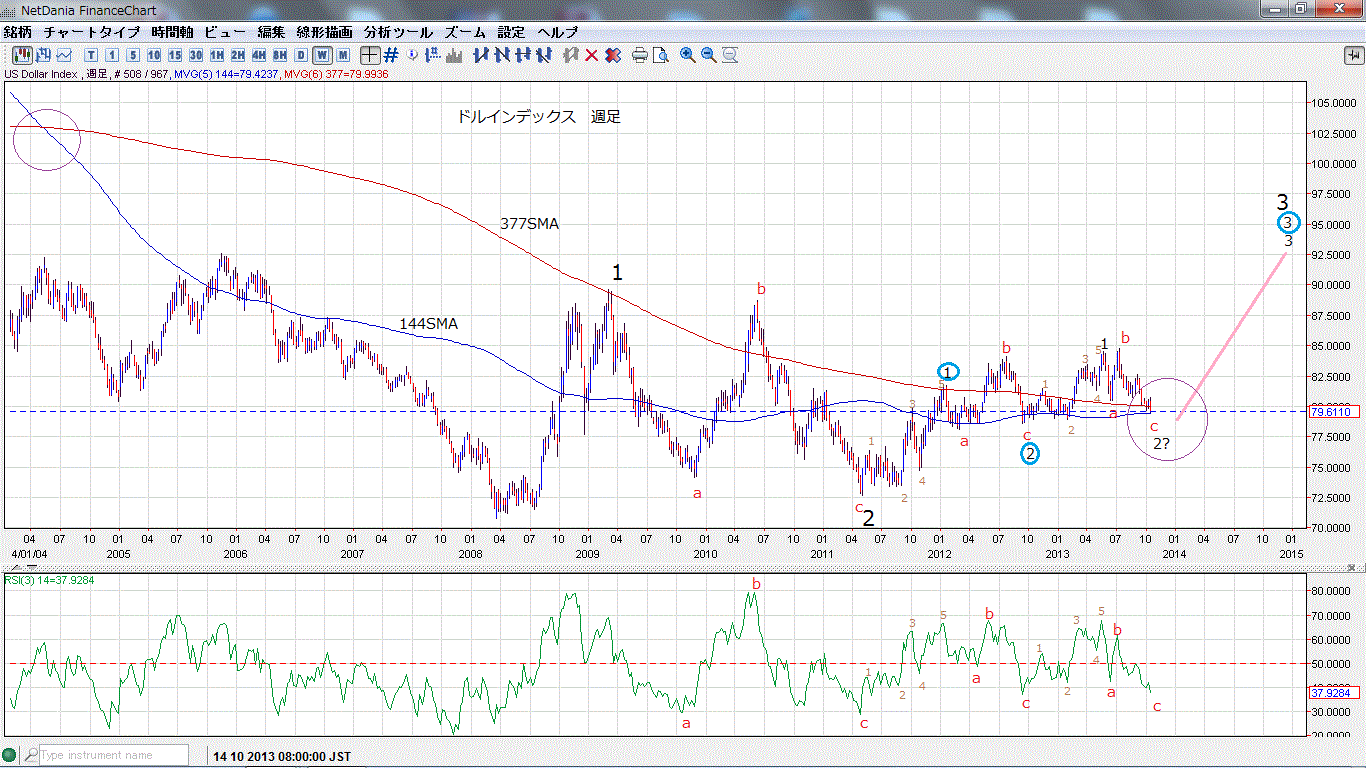Open the ビュー menu
Image resolution: width=1366 pixels, height=768 pixels.
tap(225, 32)
